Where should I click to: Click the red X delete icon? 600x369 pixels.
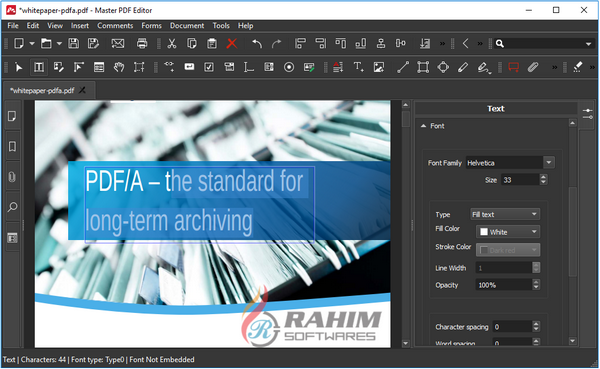(x=232, y=43)
